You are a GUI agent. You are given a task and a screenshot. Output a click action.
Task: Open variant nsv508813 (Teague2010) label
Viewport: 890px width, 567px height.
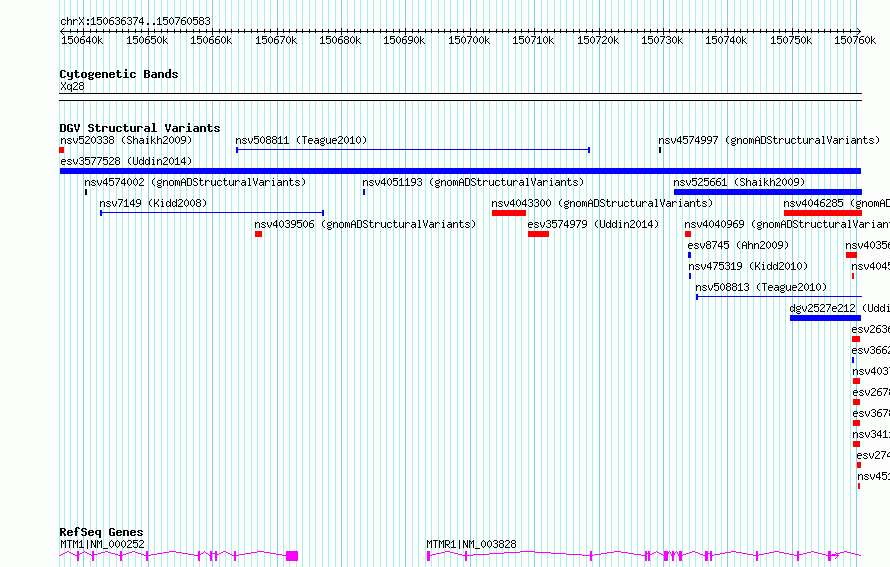[x=761, y=287]
